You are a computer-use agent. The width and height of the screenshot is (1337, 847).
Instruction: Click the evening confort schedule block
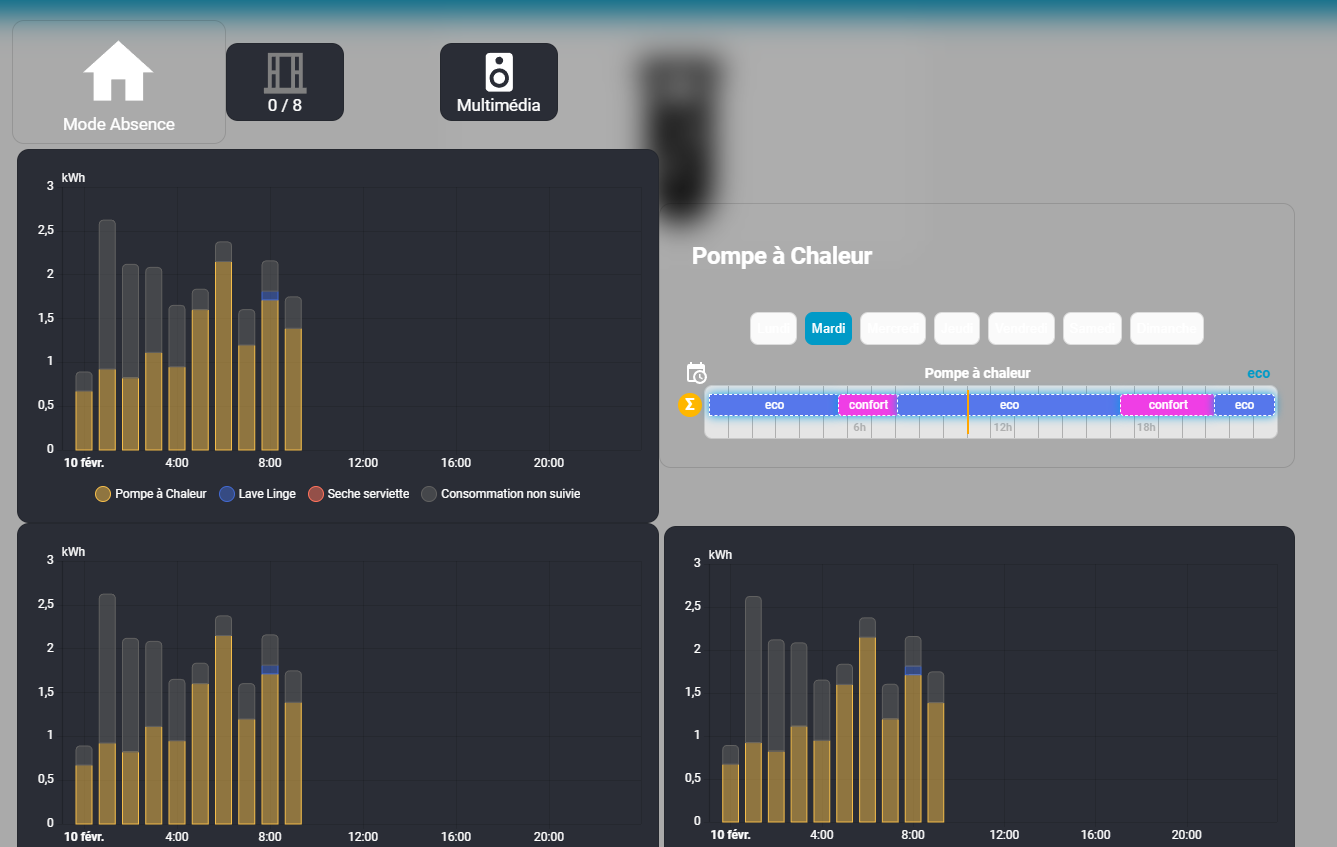click(1167, 405)
